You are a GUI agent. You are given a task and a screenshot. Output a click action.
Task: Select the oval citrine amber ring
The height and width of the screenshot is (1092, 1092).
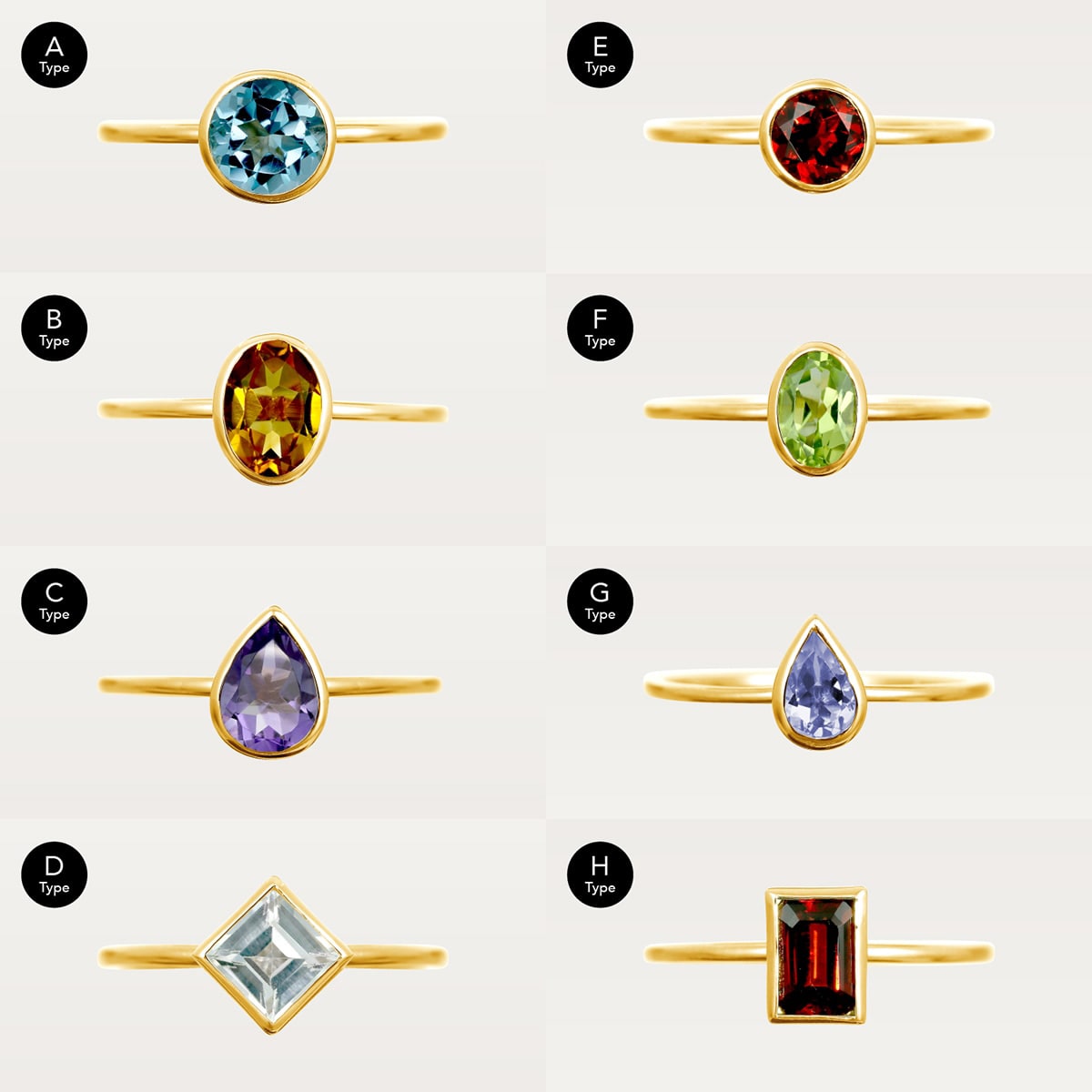coord(273,409)
